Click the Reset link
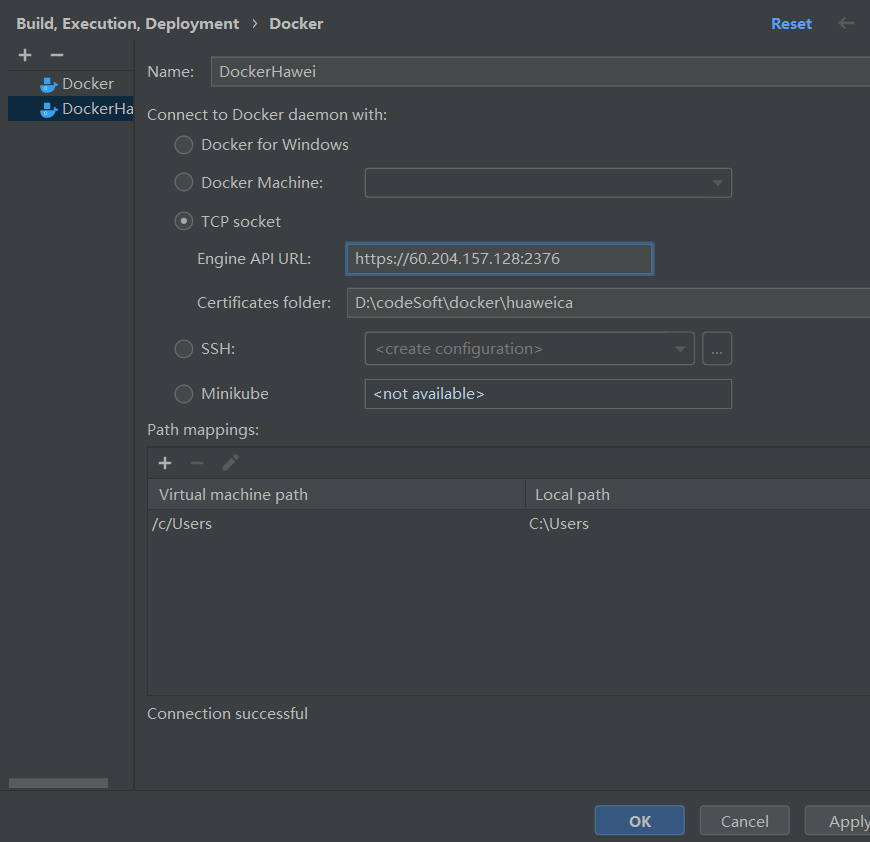 [x=791, y=24]
